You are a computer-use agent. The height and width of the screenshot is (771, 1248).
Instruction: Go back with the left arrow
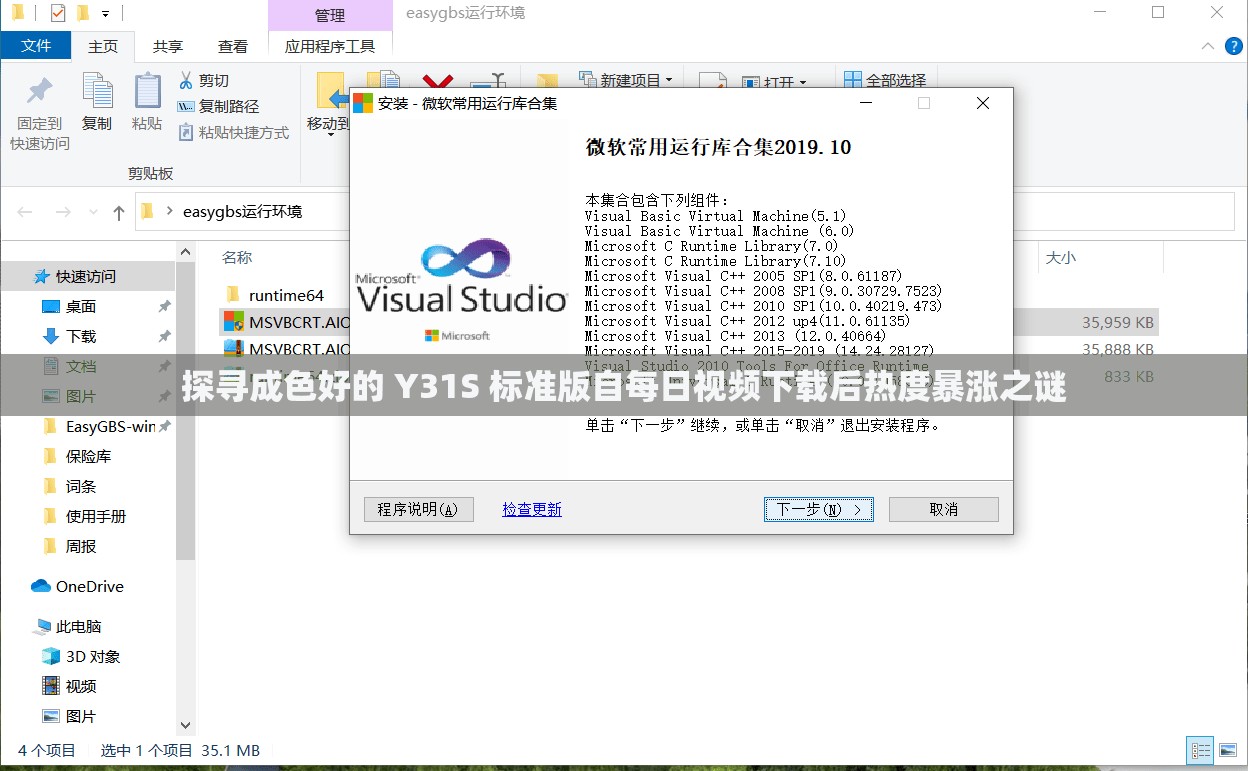pyautogui.click(x=25, y=212)
